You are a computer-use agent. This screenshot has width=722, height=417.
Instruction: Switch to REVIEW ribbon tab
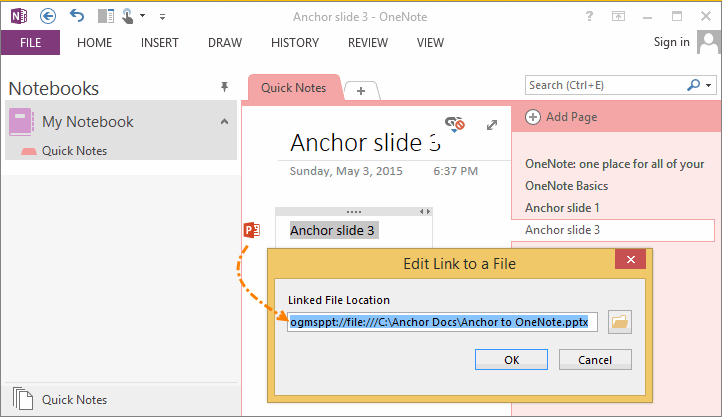click(367, 43)
